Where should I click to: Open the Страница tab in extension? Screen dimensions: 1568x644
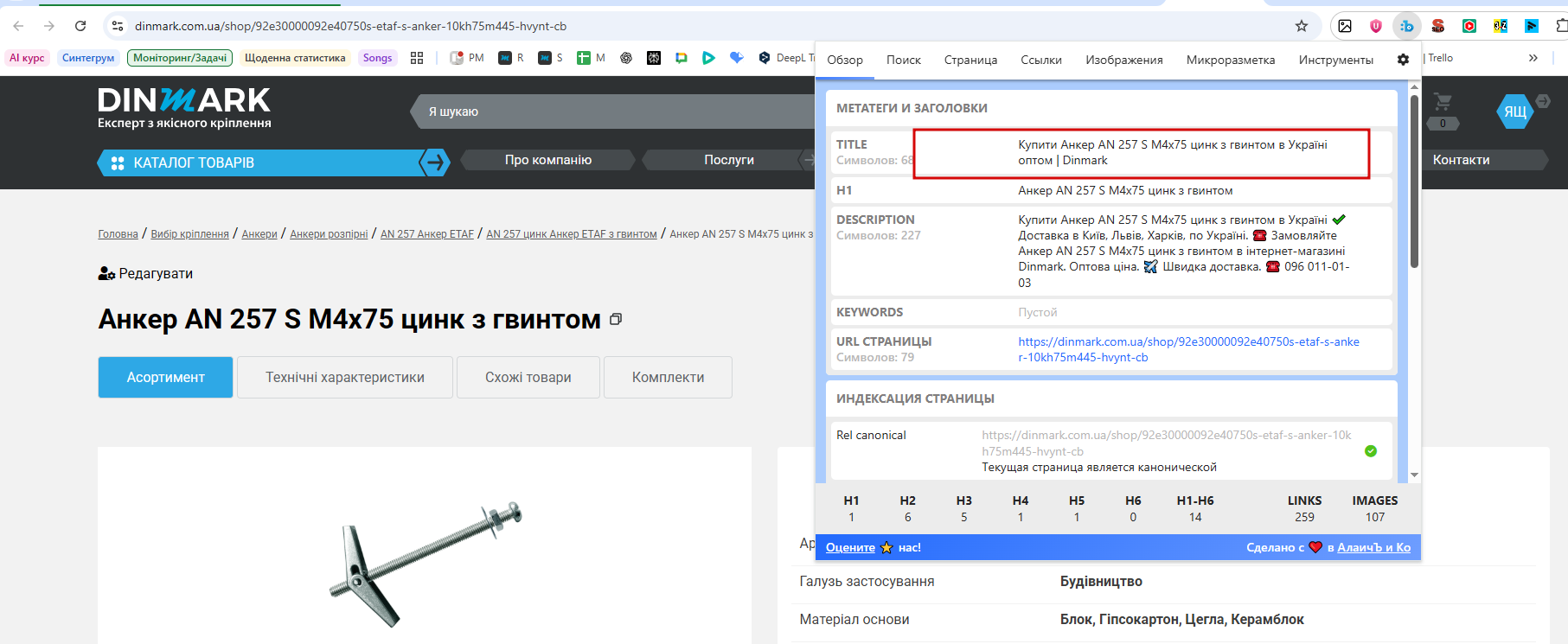970,60
